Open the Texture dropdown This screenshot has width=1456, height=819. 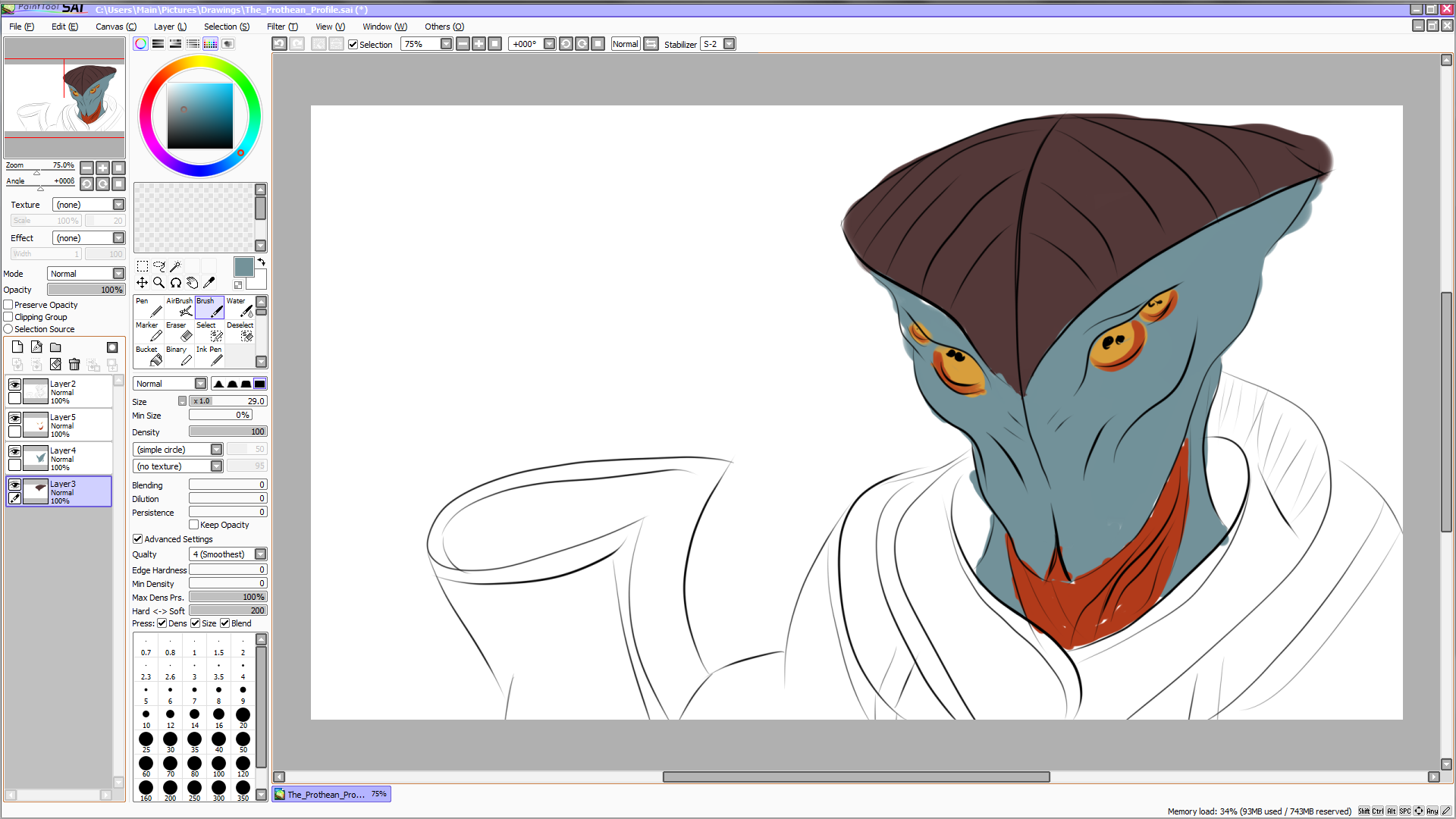[x=88, y=205]
